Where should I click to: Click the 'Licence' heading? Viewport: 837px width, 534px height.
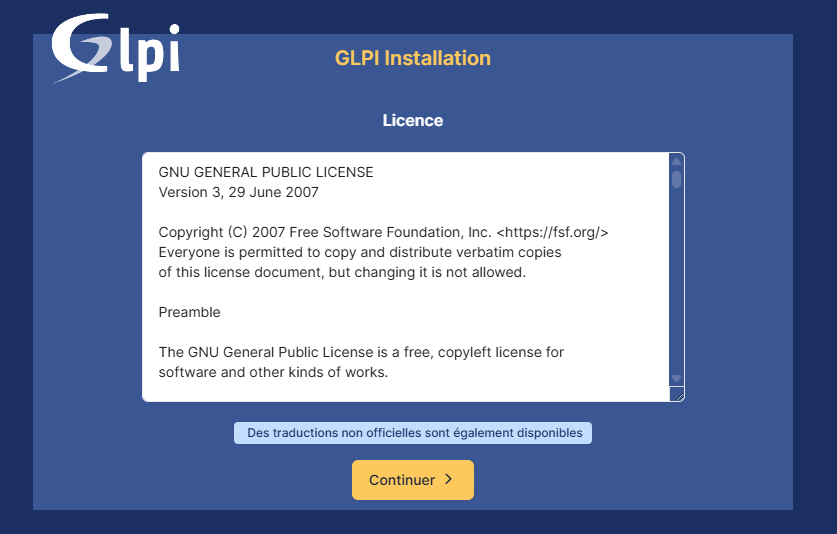(x=413, y=121)
